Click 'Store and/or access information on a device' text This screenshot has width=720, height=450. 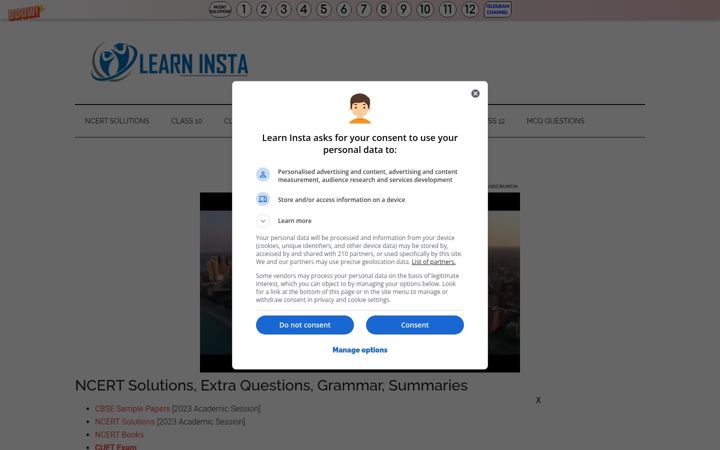[341, 200]
